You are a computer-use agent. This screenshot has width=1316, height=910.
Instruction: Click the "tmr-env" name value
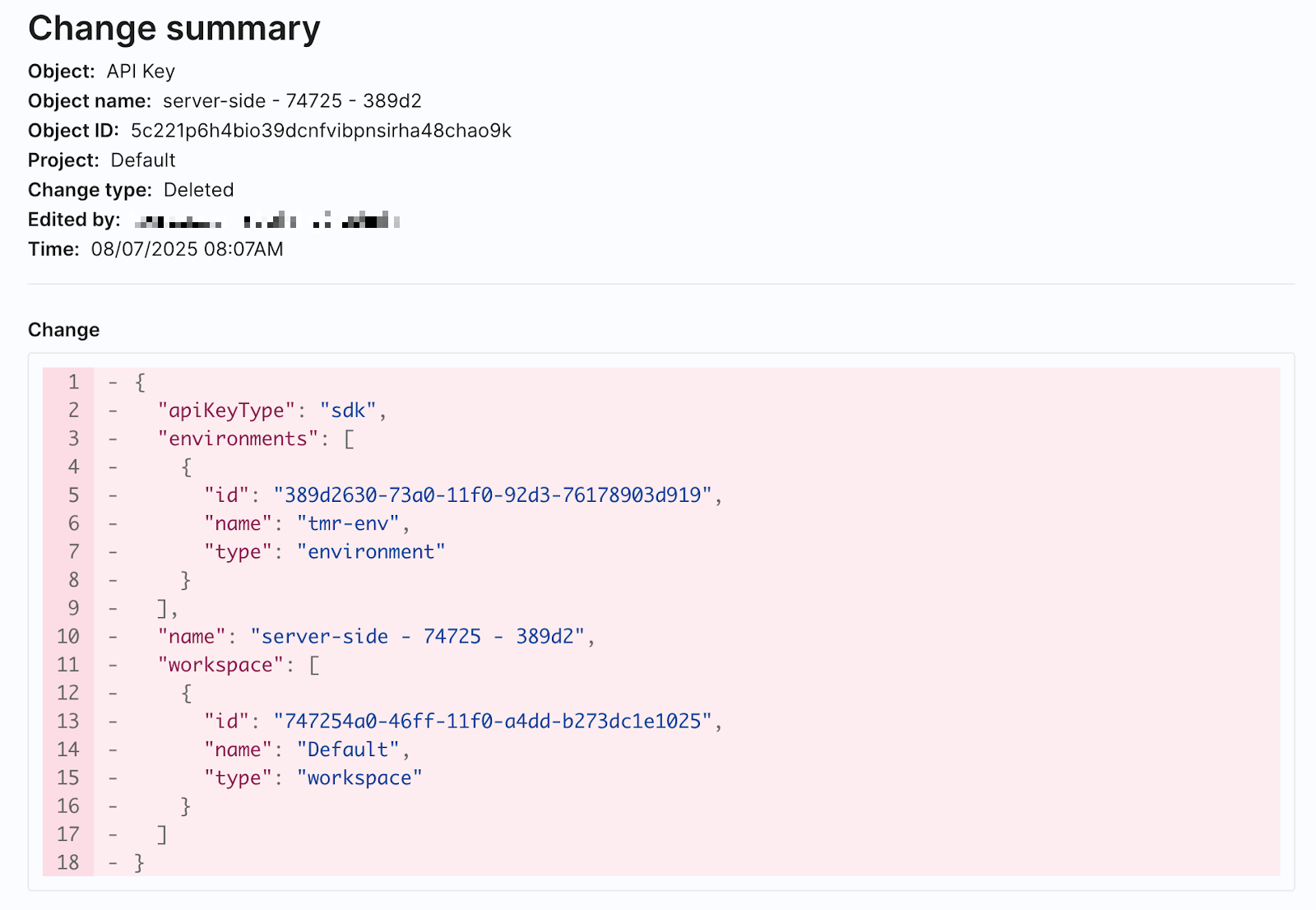[348, 523]
